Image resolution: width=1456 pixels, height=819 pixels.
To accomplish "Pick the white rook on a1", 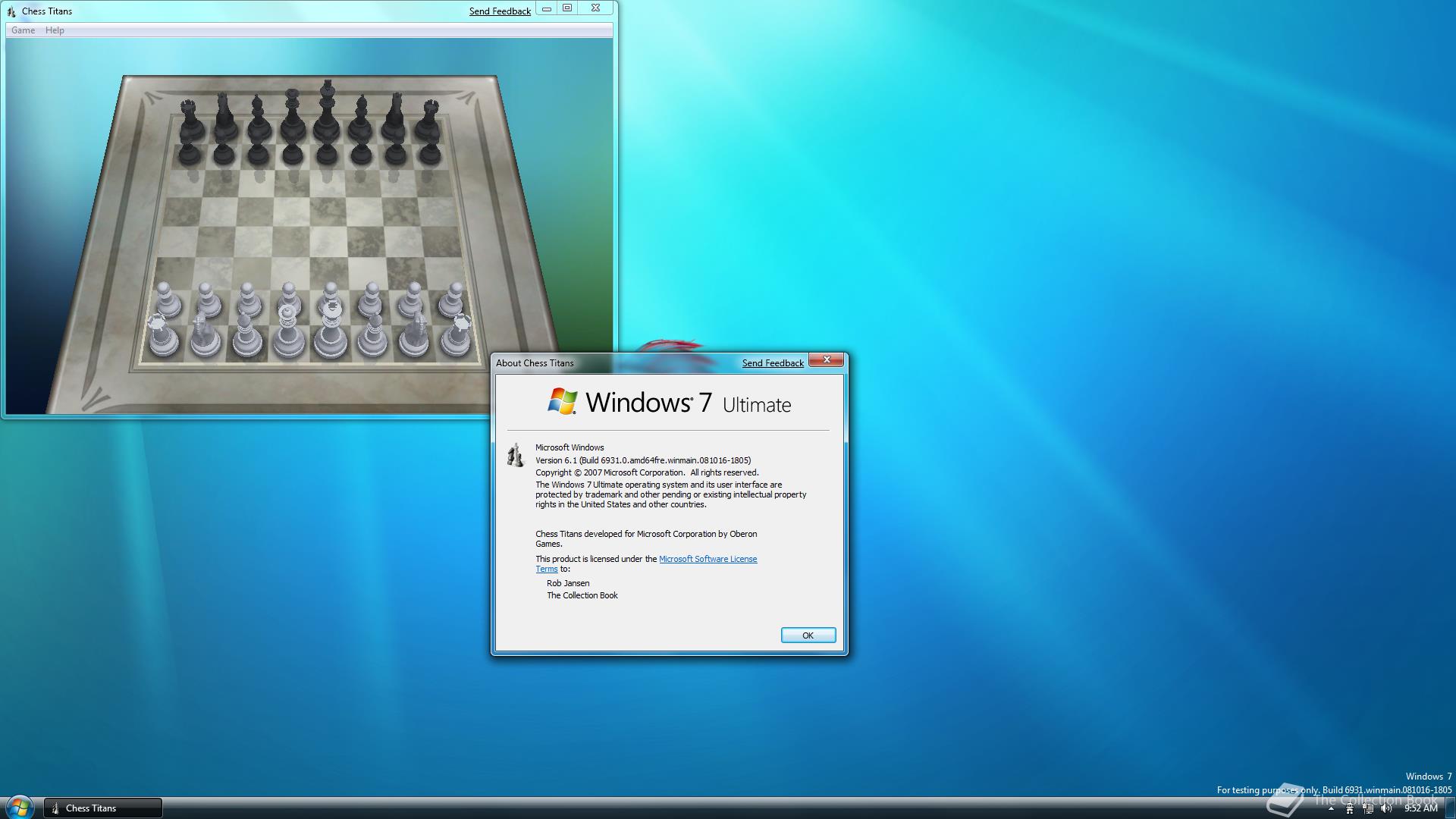I will point(162,336).
